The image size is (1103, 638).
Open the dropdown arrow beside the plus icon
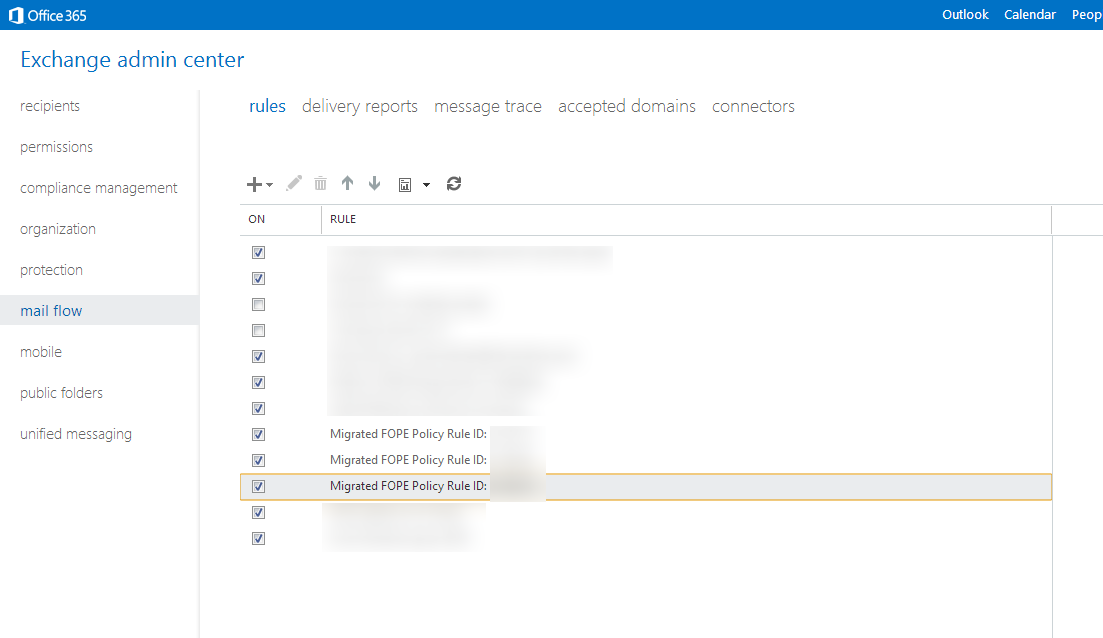coord(269,185)
